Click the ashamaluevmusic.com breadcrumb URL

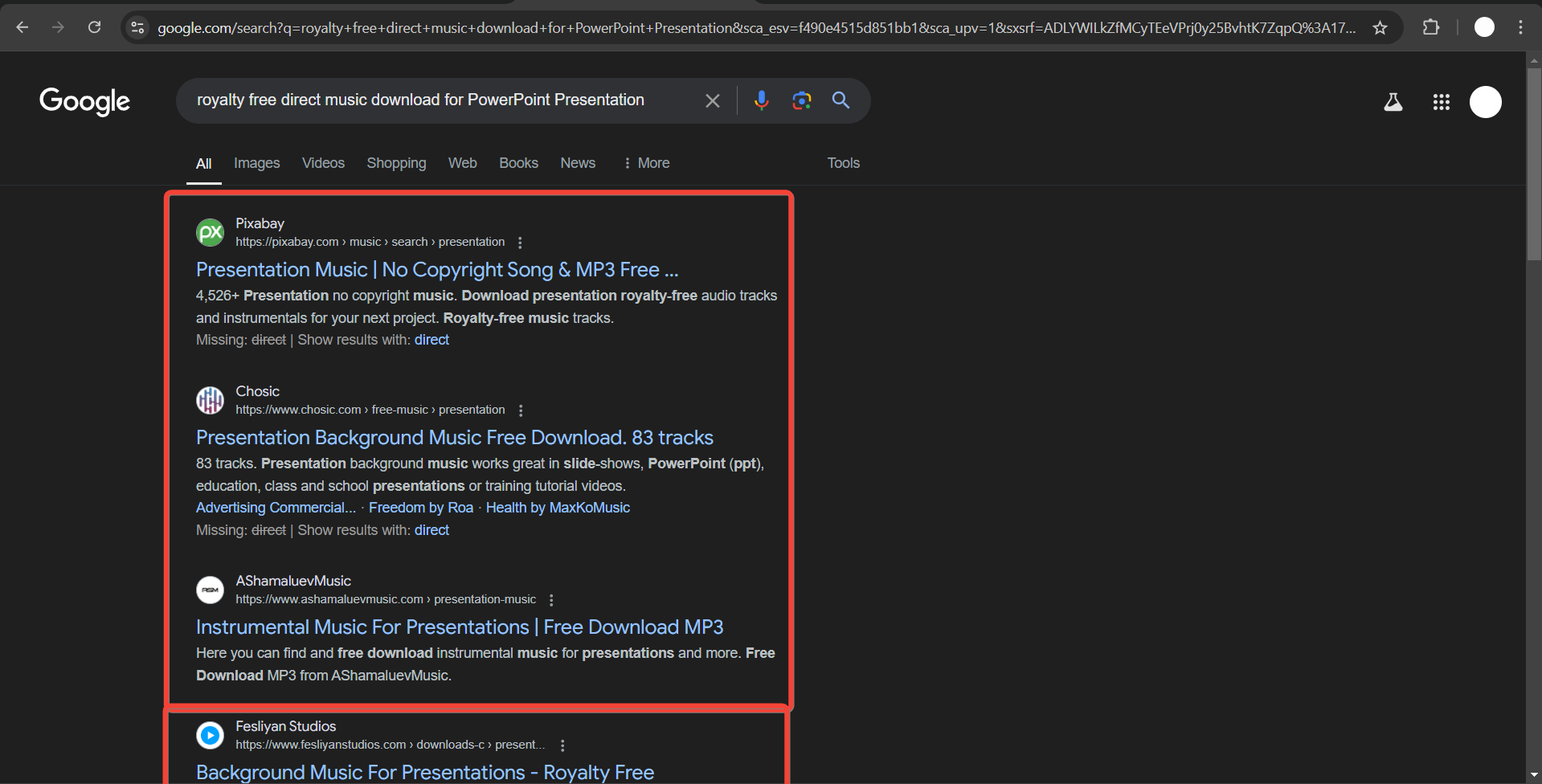click(386, 599)
